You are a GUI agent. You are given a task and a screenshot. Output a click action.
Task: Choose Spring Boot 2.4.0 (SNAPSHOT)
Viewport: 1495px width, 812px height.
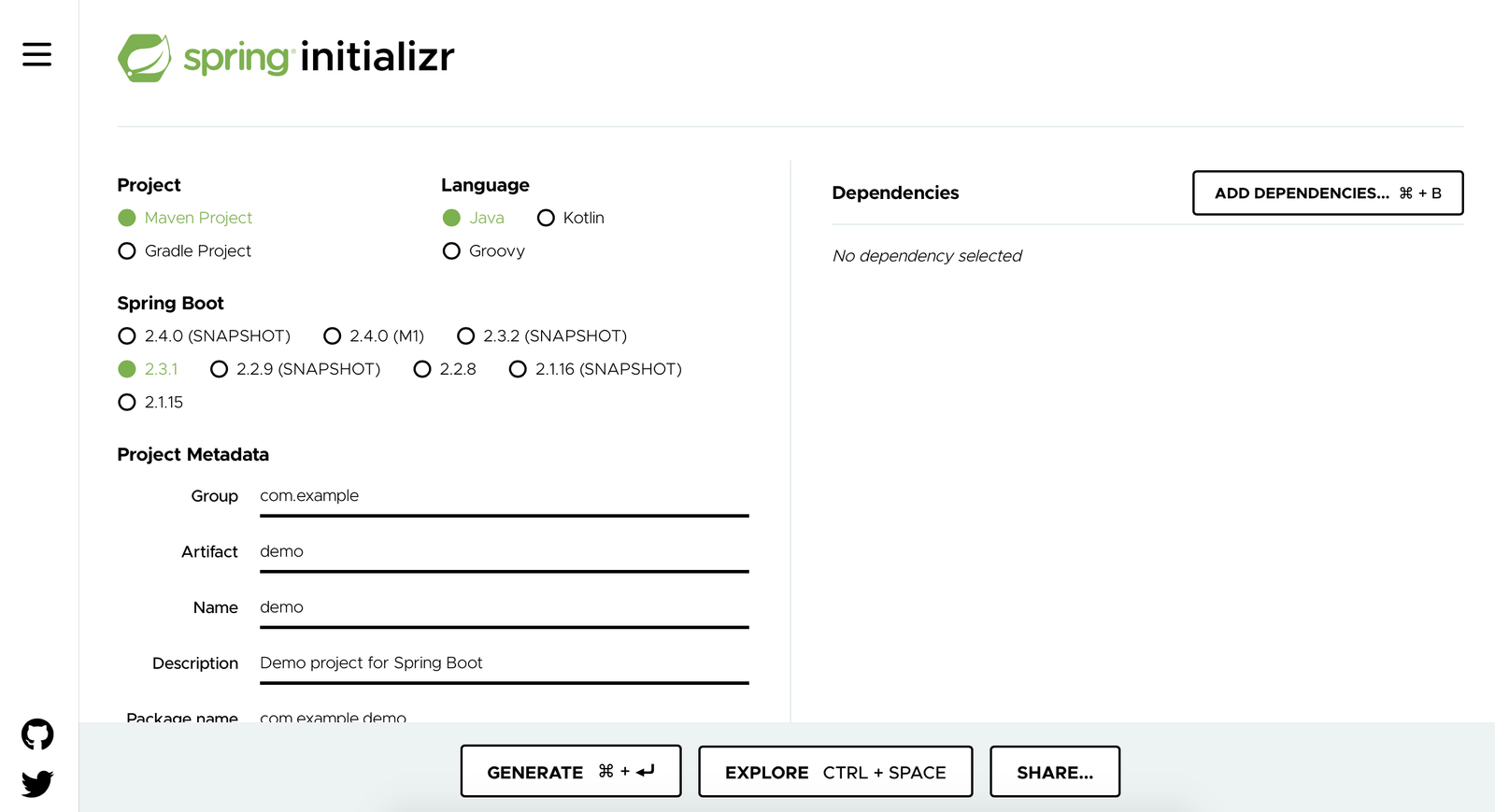(x=205, y=335)
